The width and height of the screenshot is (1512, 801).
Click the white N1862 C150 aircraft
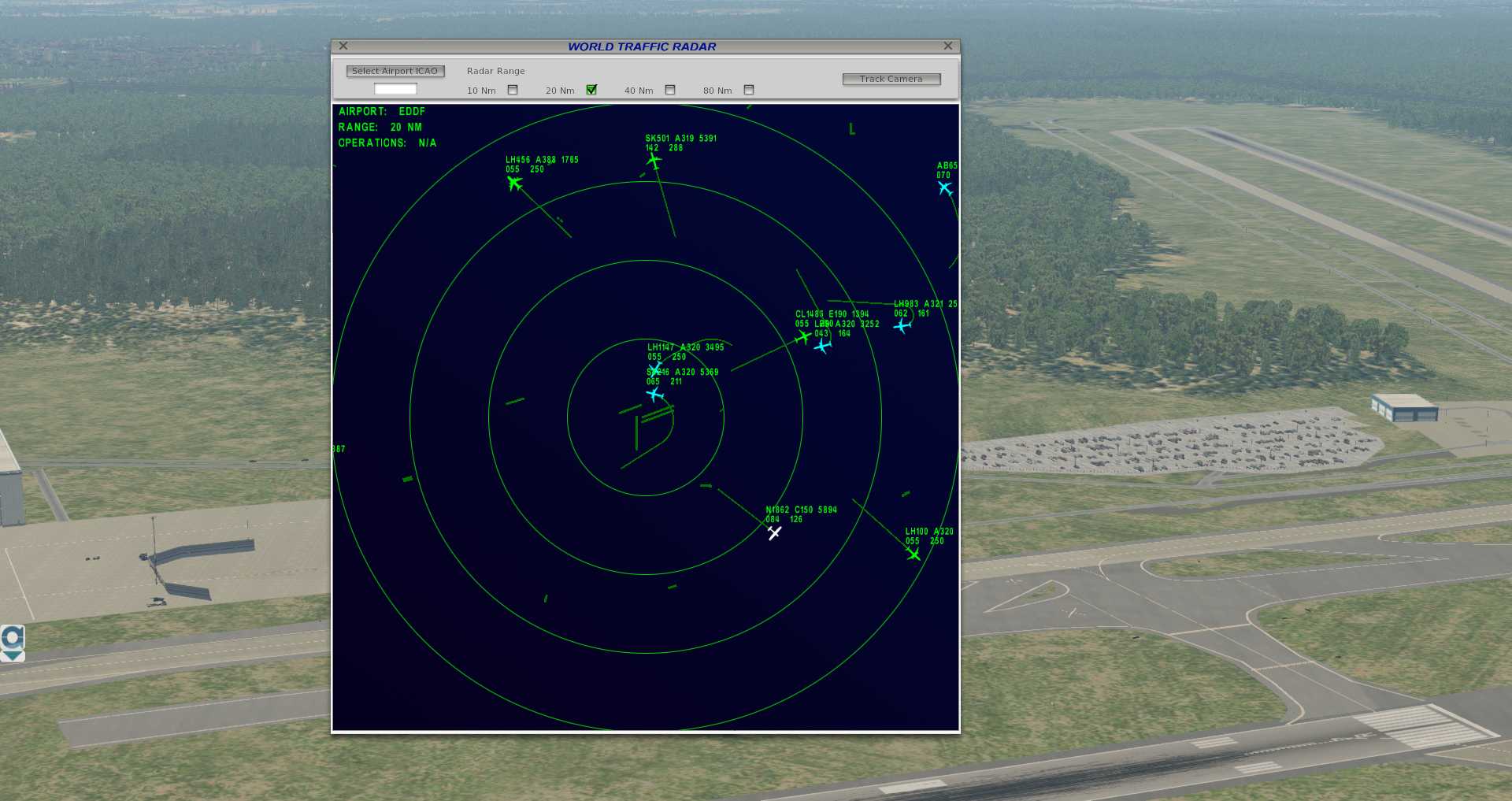pos(774,533)
